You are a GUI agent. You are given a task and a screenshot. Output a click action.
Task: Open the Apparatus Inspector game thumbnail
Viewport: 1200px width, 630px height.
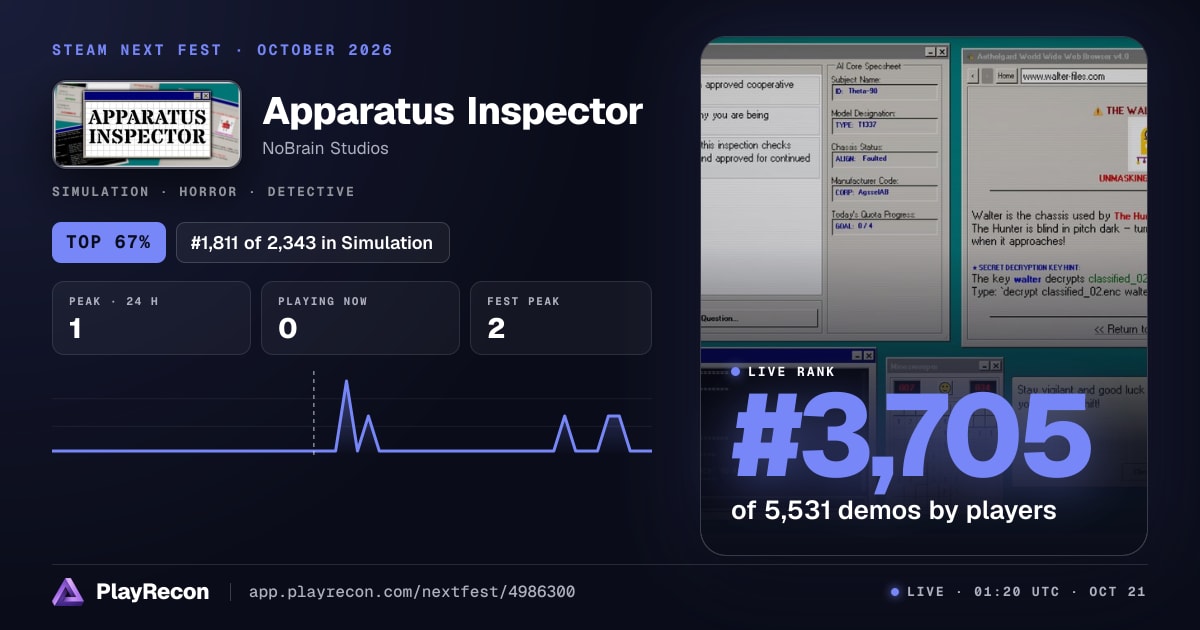(x=147, y=124)
